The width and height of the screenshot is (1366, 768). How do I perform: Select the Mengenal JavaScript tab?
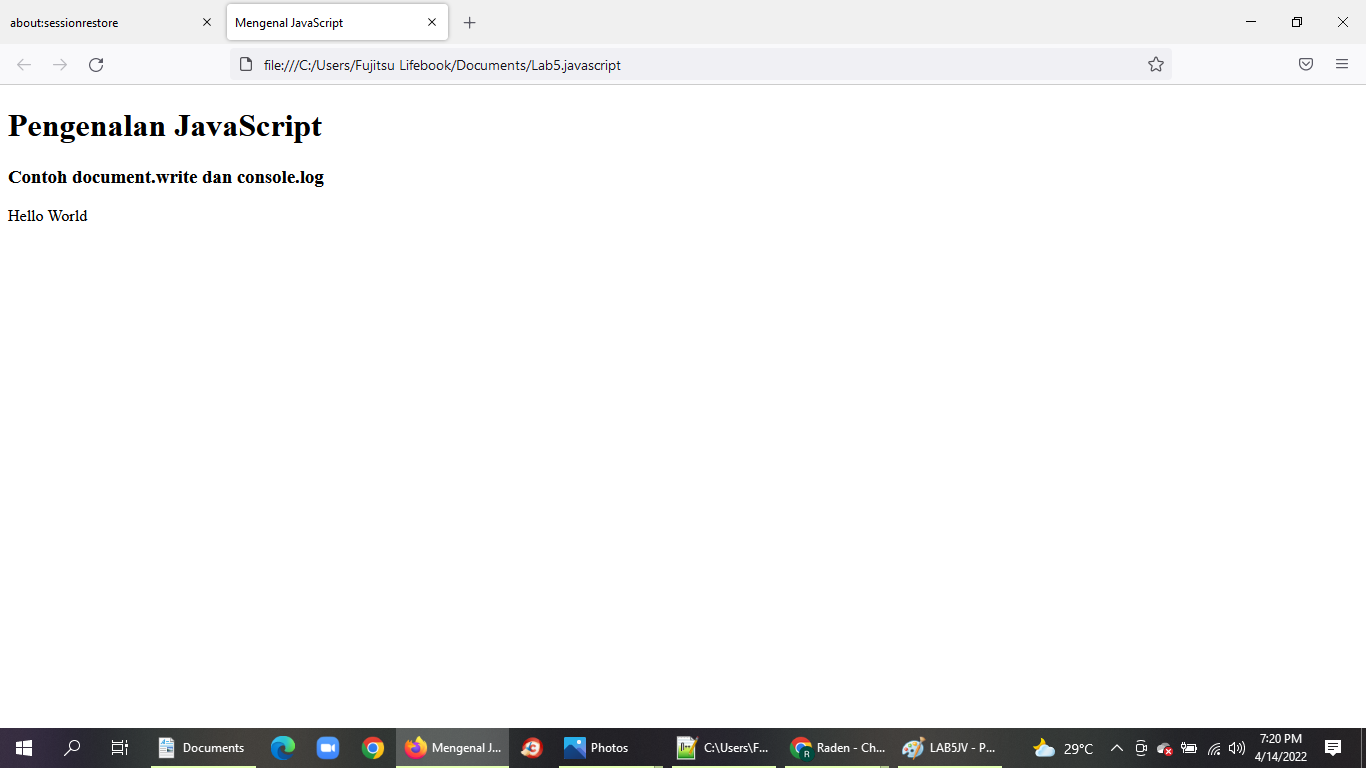pos(337,22)
